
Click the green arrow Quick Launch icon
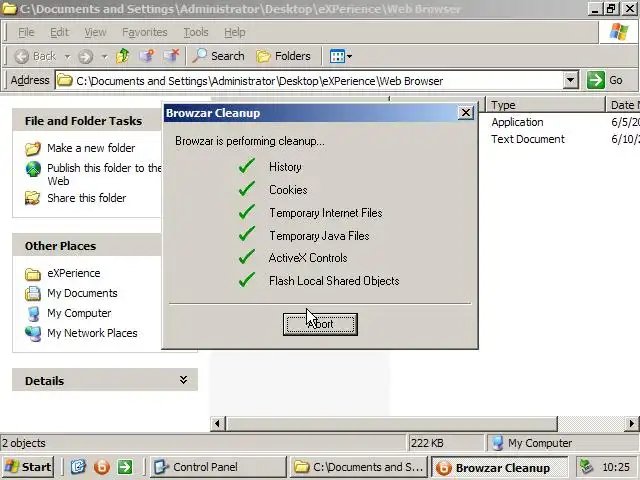pyautogui.click(x=125, y=467)
